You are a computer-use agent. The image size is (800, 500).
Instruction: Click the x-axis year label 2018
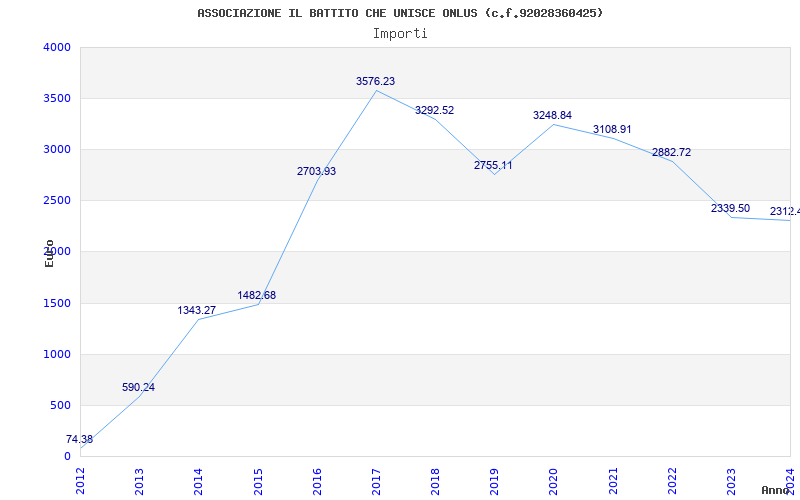[435, 481]
